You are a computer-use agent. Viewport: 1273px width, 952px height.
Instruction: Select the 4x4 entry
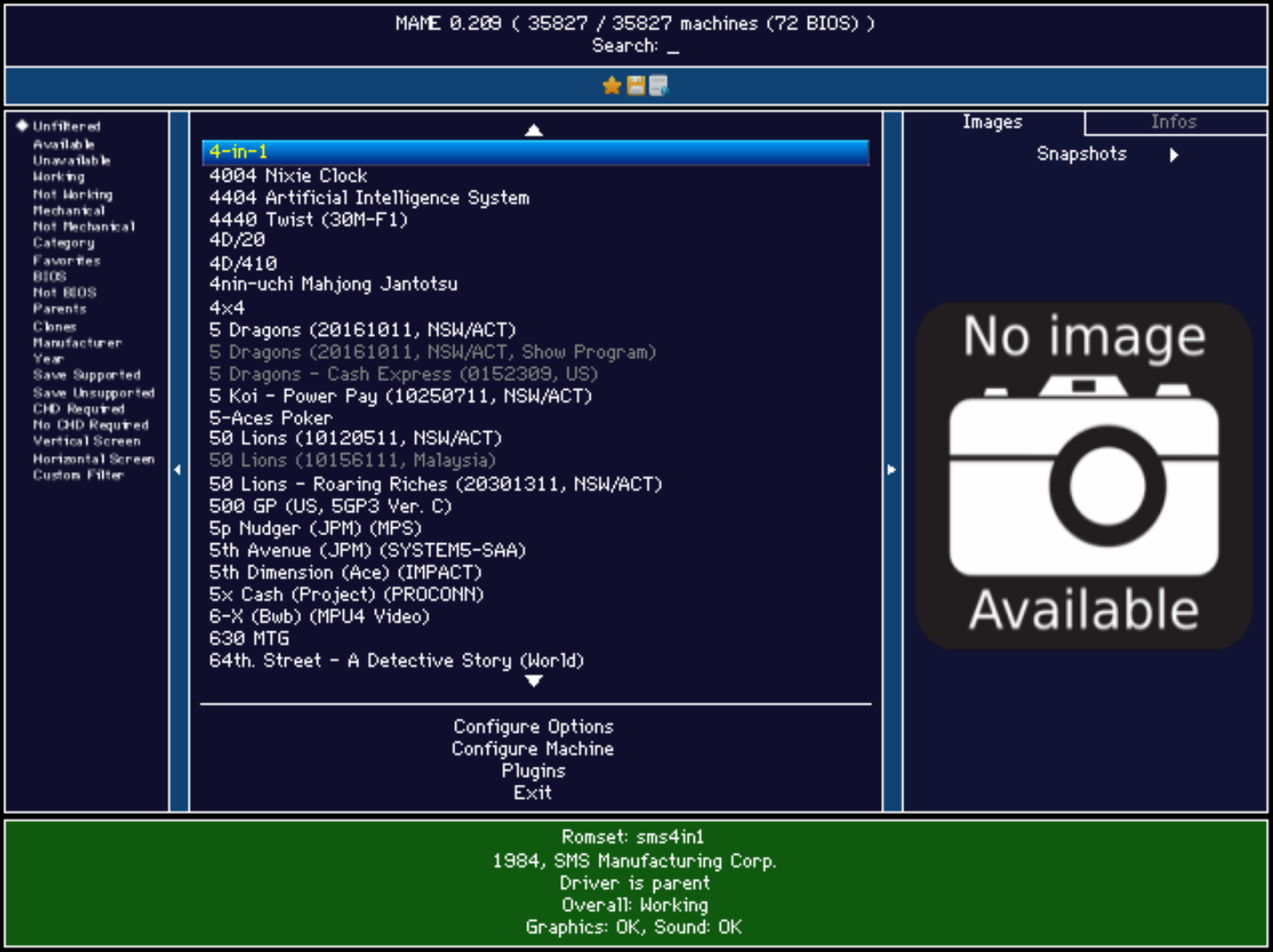pyautogui.click(x=226, y=308)
